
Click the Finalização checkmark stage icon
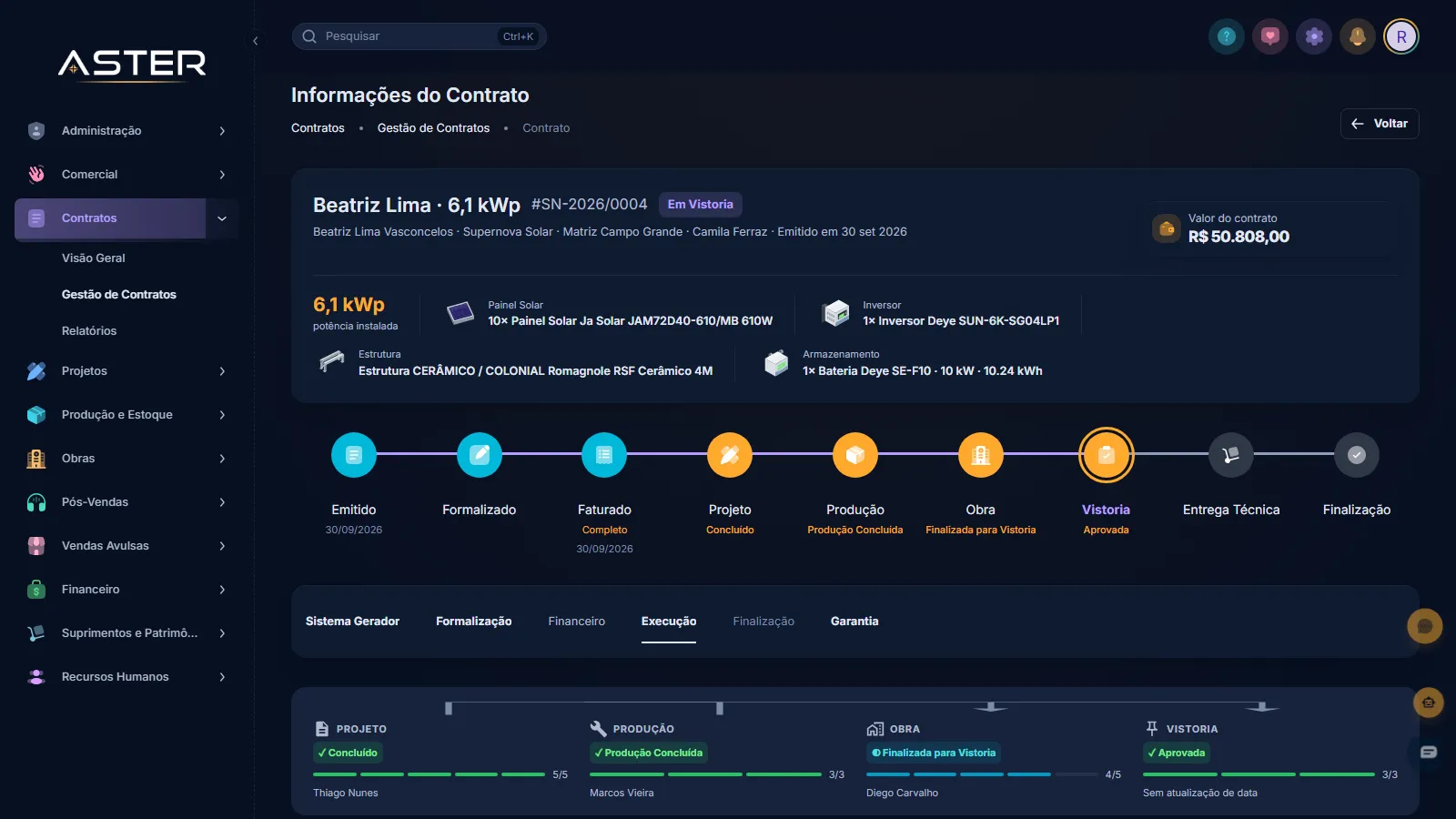click(1357, 455)
